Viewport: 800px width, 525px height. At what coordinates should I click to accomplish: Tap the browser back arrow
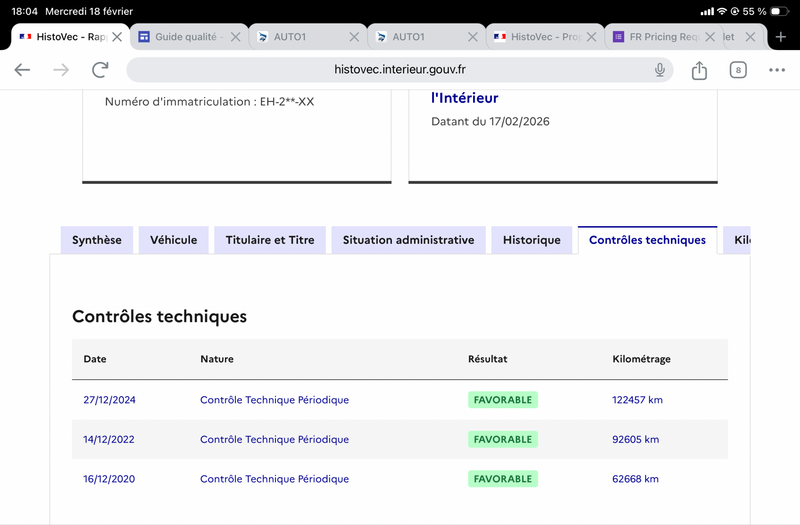(22, 70)
